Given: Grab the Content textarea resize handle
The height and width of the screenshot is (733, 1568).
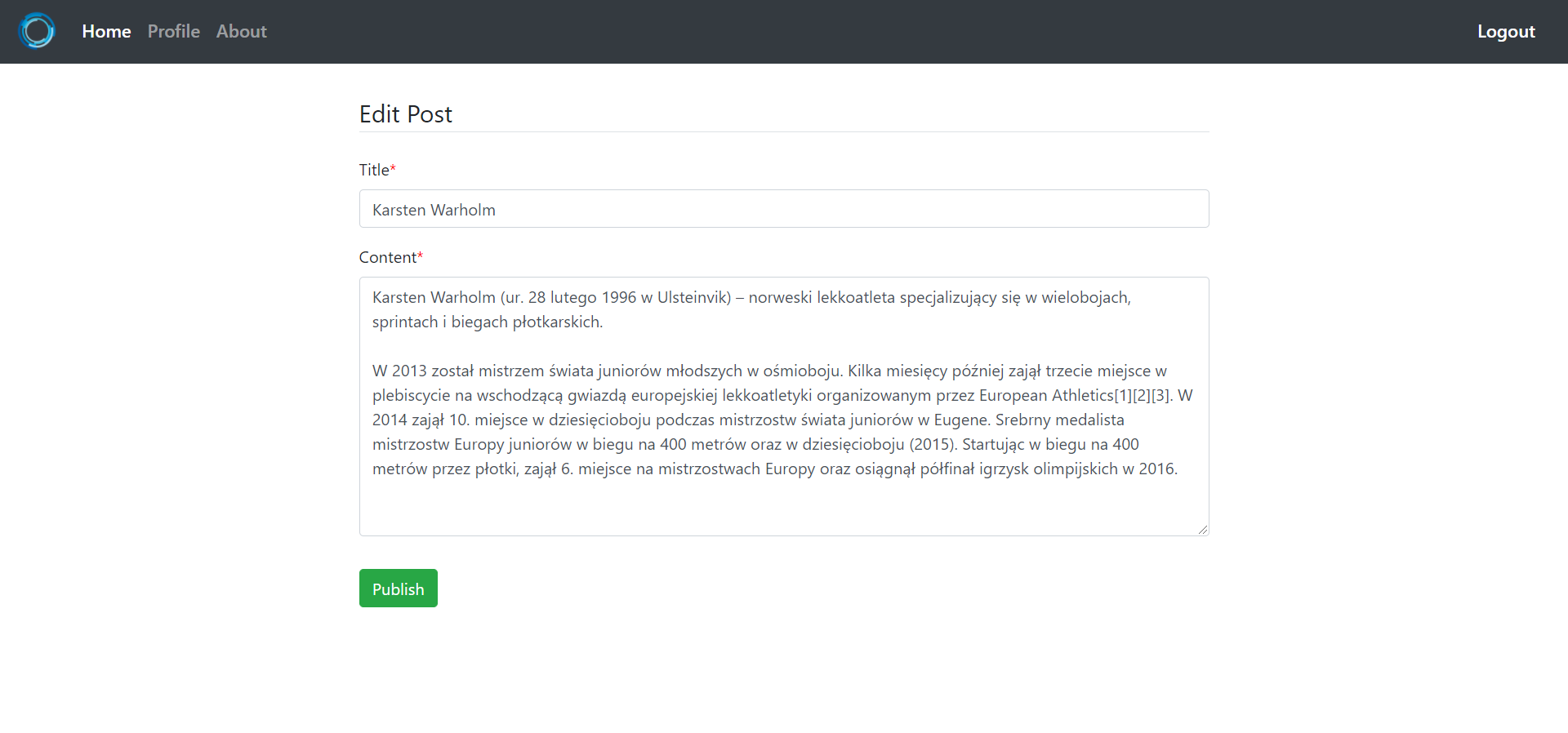Looking at the screenshot, I should pos(1203,530).
